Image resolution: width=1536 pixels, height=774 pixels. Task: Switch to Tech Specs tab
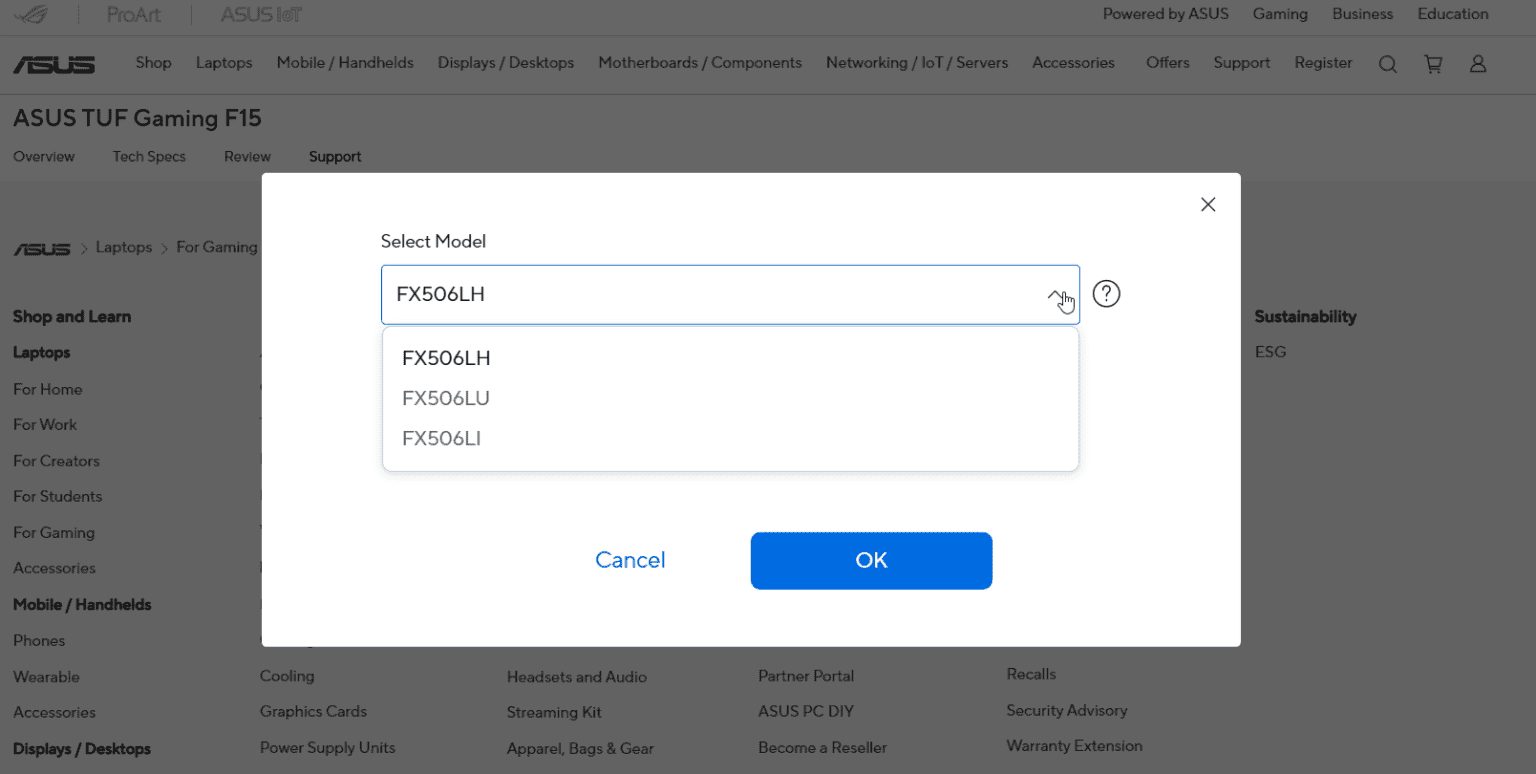tap(149, 156)
